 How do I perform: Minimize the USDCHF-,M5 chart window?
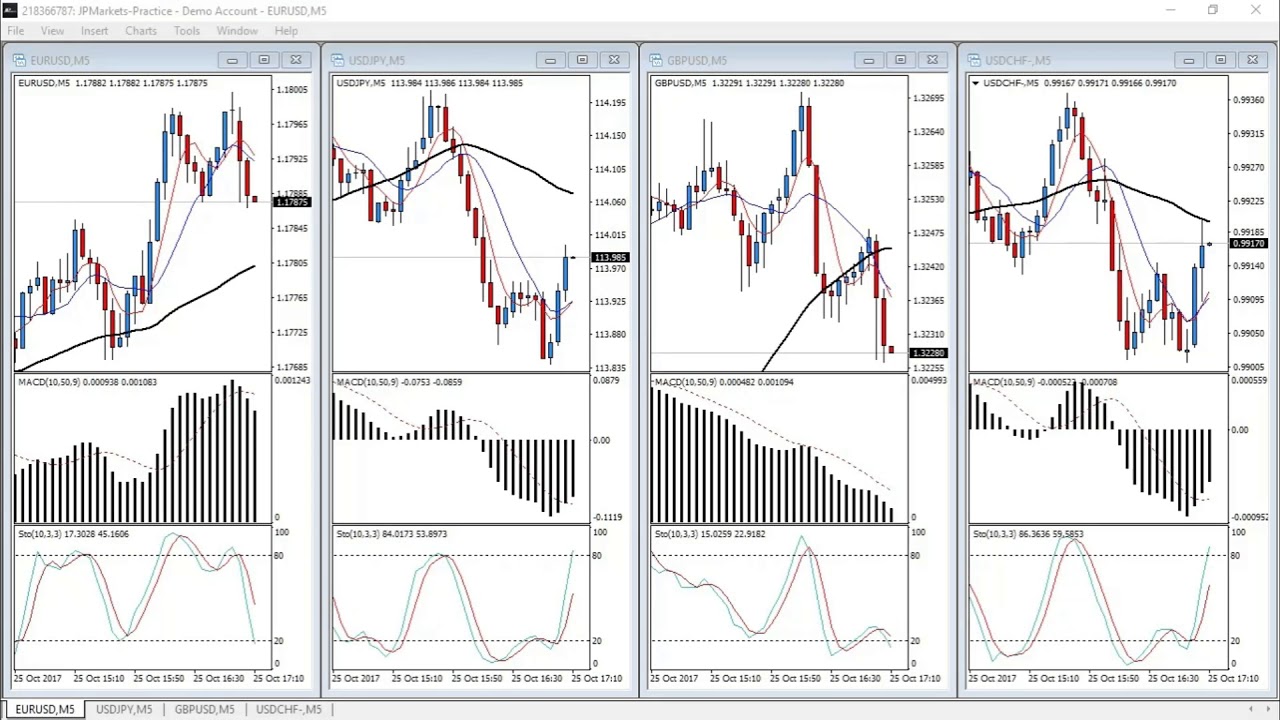click(1188, 60)
